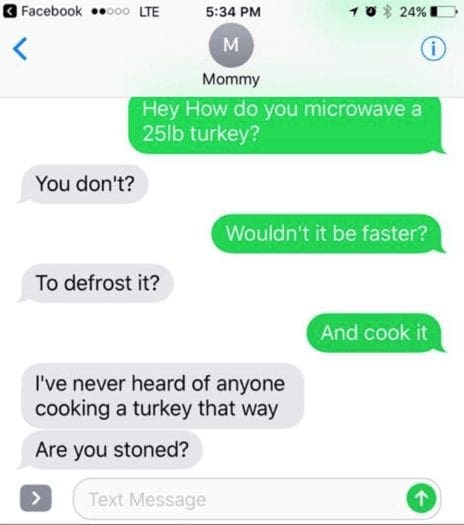464x525 pixels.
Task: Tap the 5:34 PM clock
Action: coord(233,12)
